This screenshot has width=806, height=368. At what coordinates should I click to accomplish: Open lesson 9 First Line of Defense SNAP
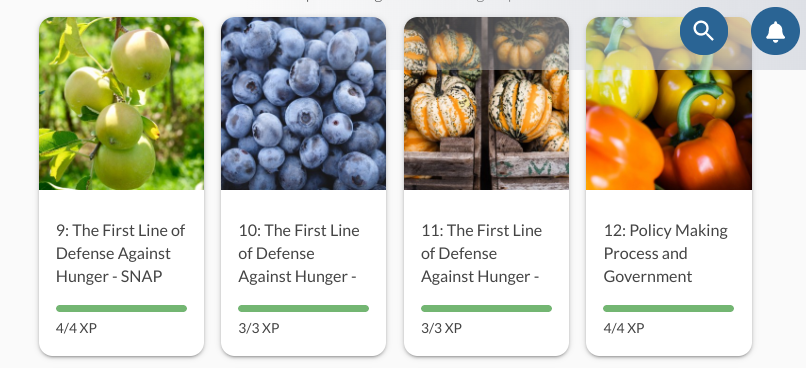pos(121,253)
